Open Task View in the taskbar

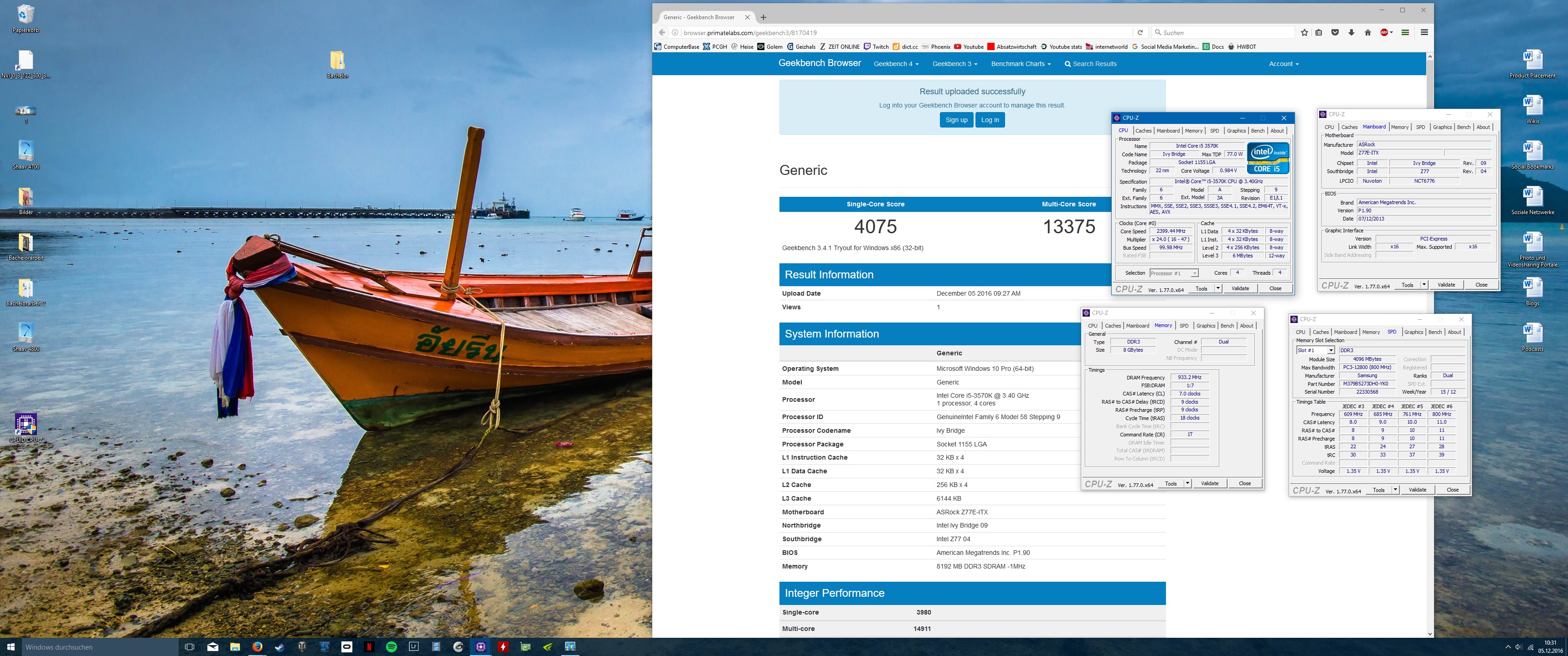coord(189,647)
